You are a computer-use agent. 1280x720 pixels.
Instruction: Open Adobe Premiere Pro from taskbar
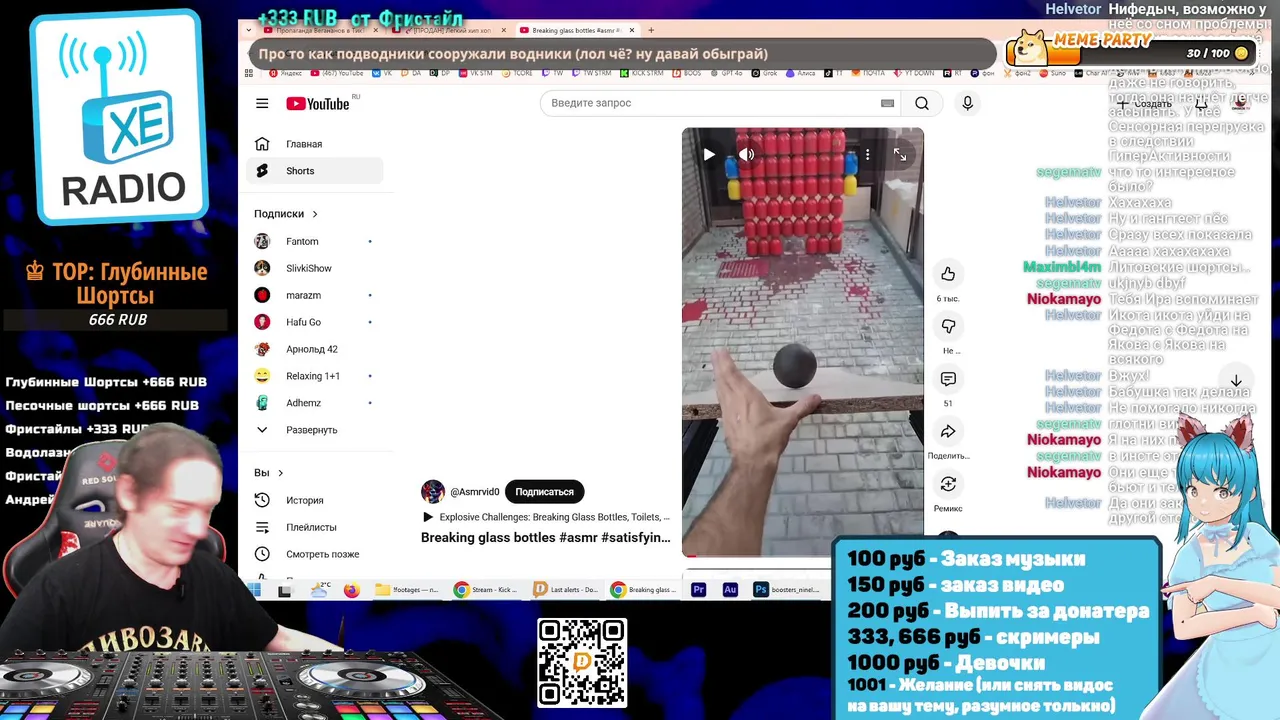[x=699, y=590]
